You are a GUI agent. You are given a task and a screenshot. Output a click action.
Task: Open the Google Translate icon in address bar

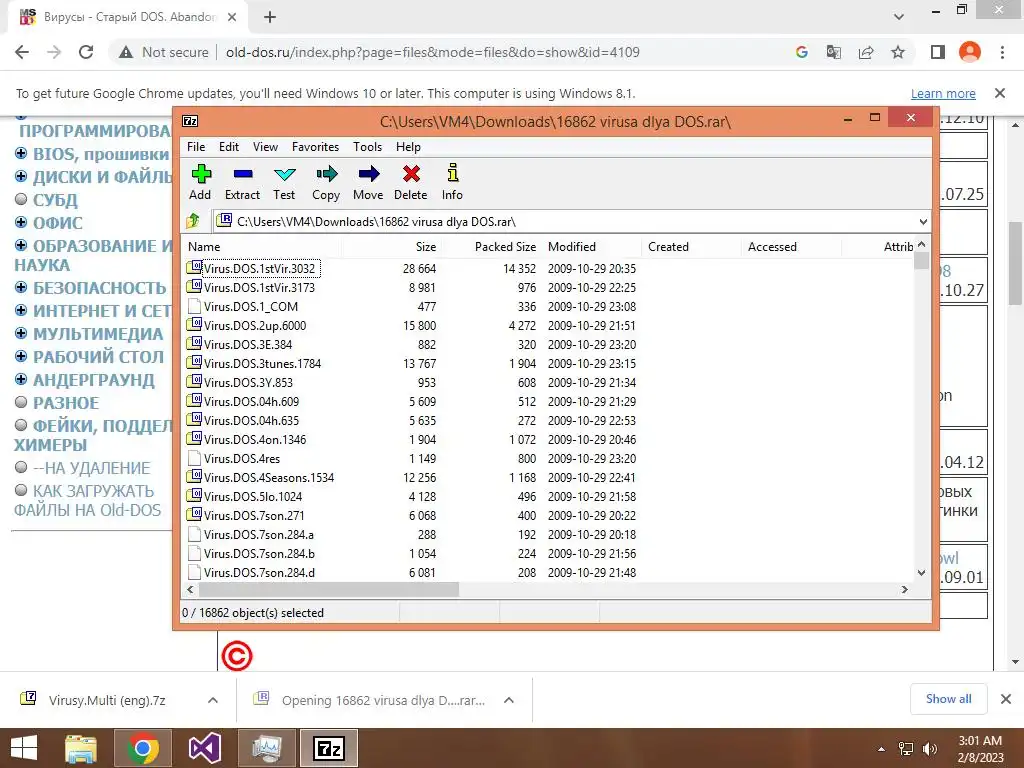(834, 52)
